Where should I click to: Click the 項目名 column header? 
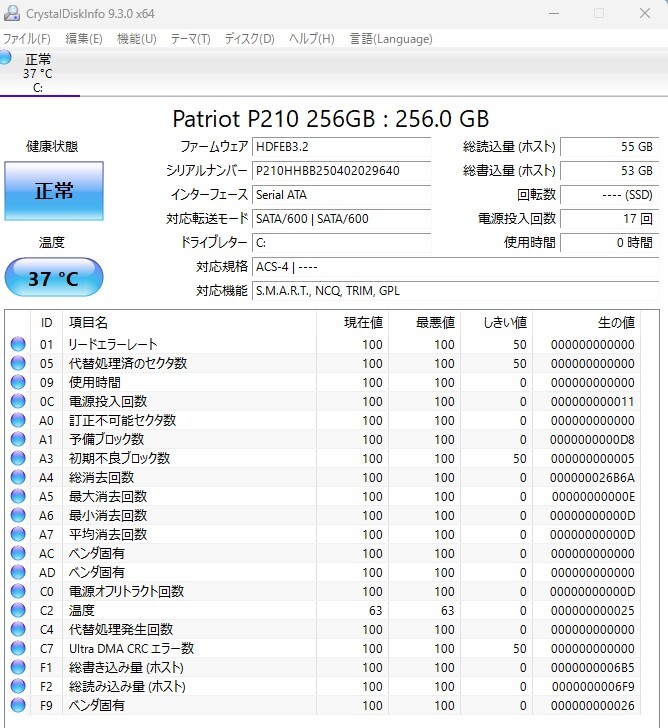point(189,322)
